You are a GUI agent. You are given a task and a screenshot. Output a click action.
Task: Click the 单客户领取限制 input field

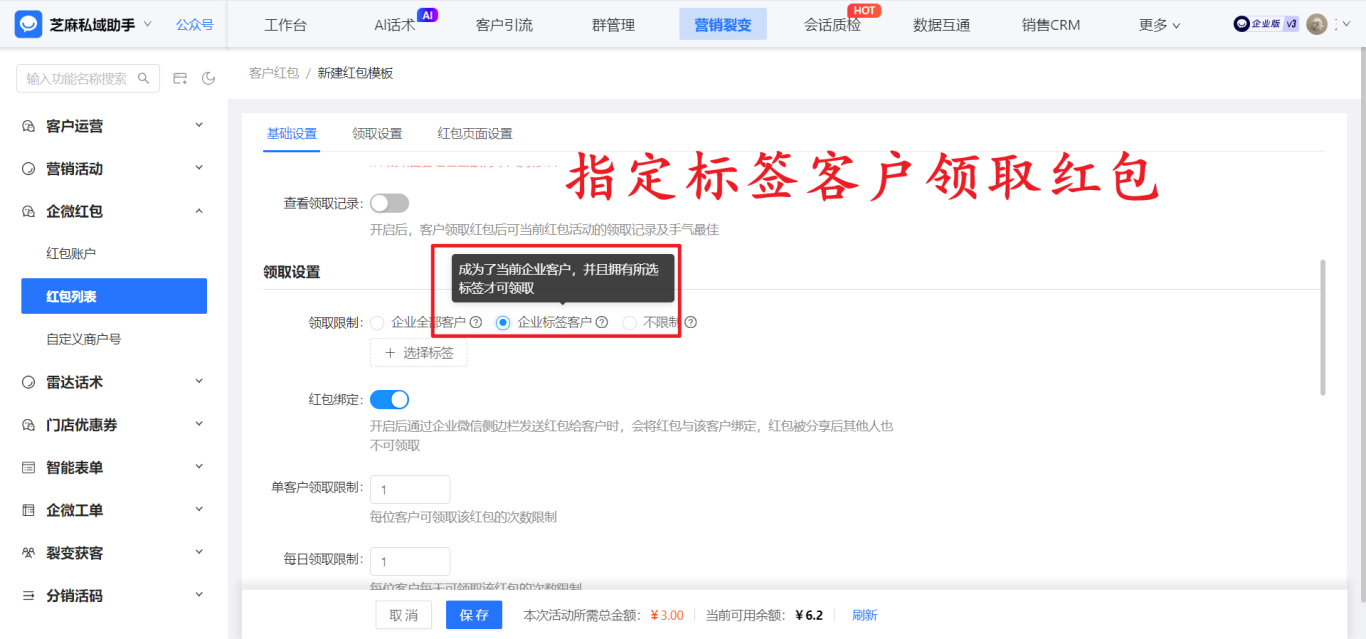click(410, 490)
